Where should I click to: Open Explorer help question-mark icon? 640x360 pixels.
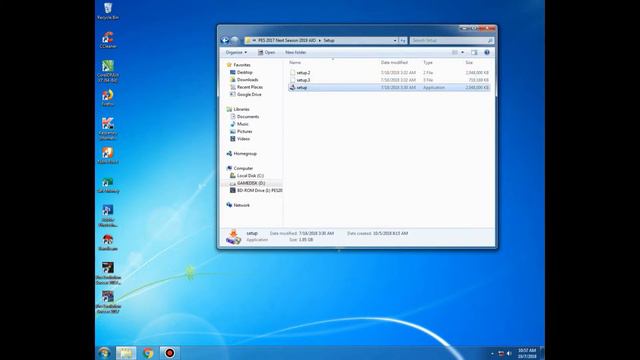(x=487, y=52)
